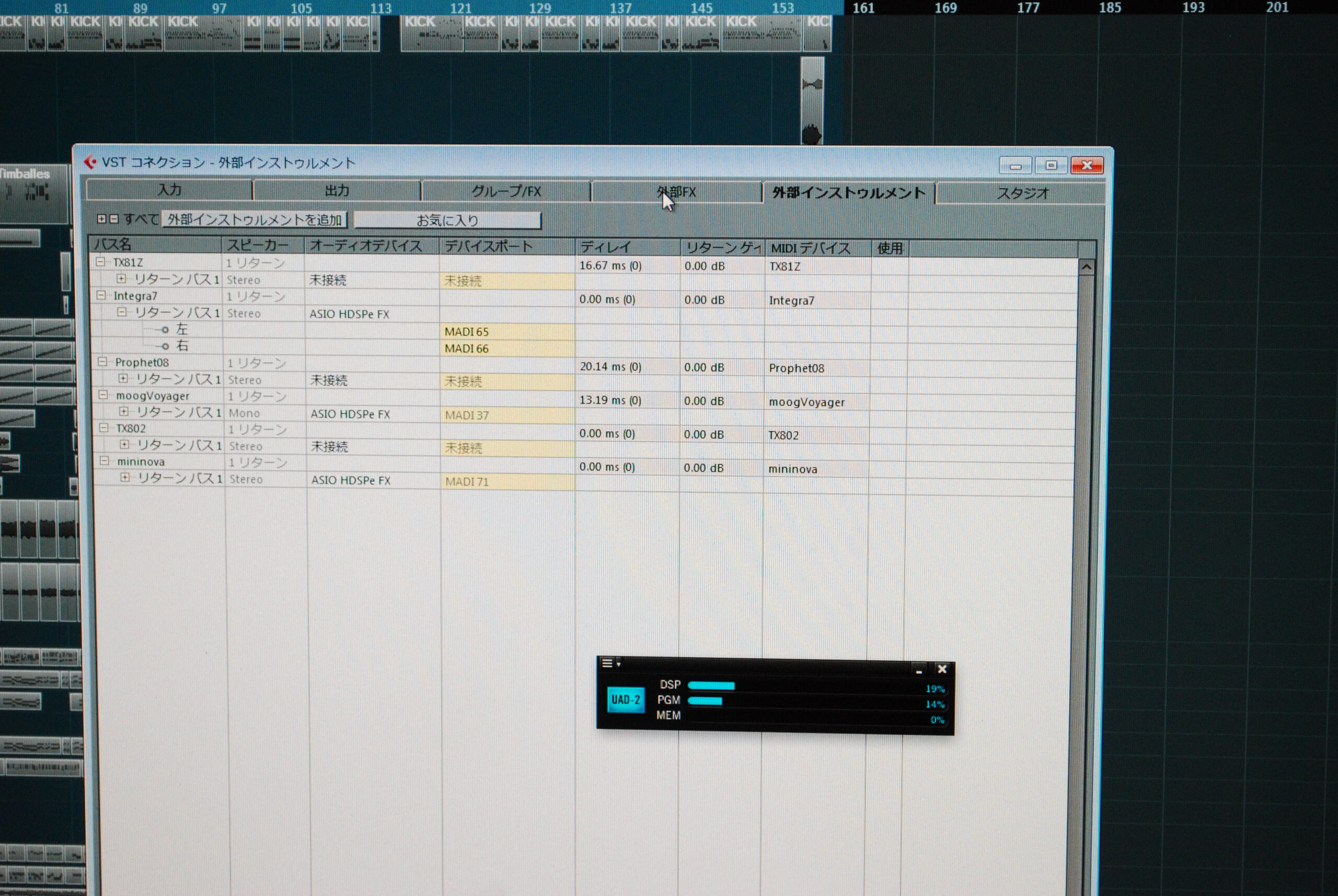Expand moogVoyager リターンバス1 row
1338x896 pixels.
tap(123, 411)
